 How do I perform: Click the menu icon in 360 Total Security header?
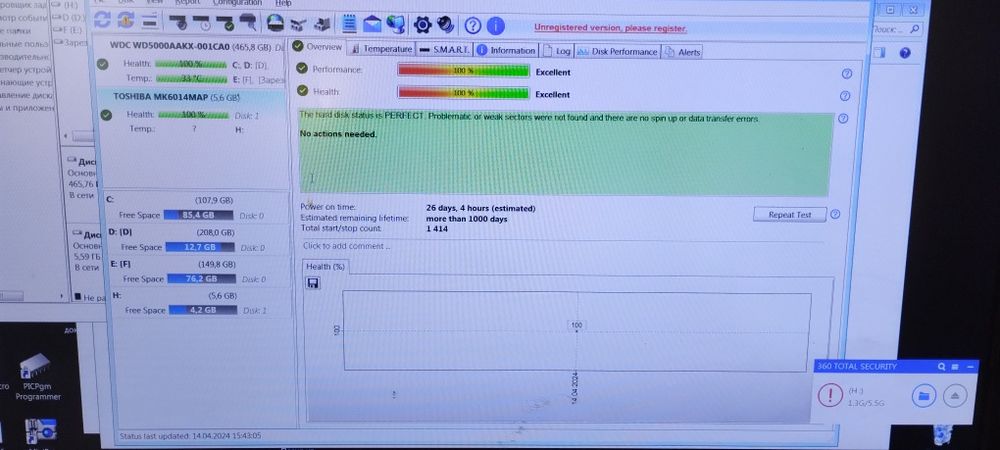pos(955,367)
